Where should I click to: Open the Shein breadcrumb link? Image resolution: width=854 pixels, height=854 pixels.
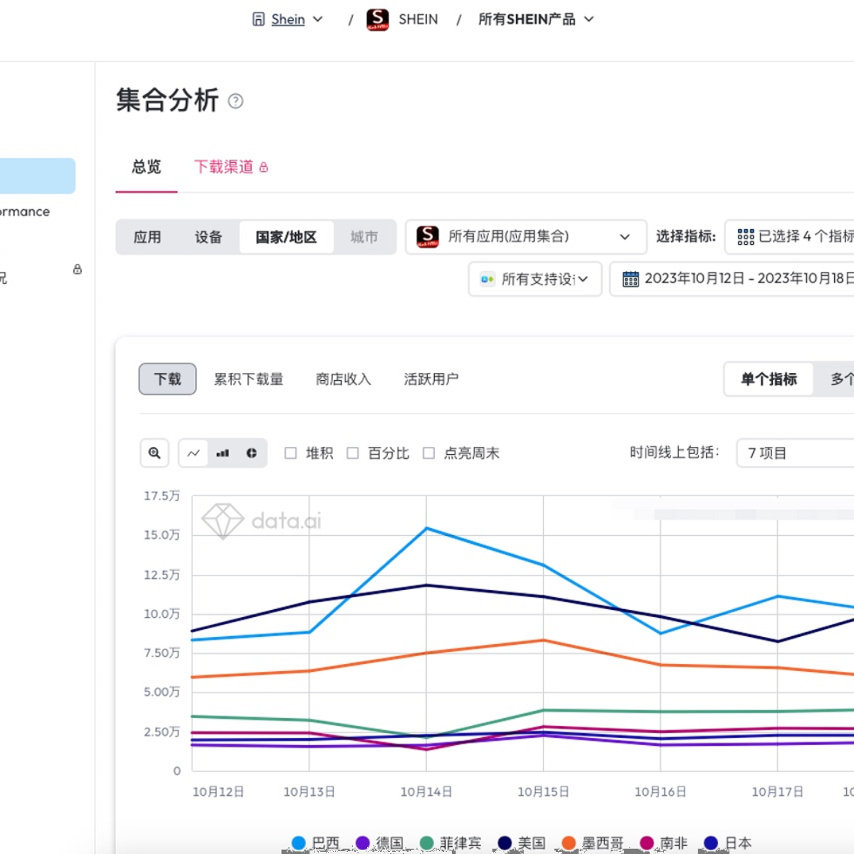288,19
